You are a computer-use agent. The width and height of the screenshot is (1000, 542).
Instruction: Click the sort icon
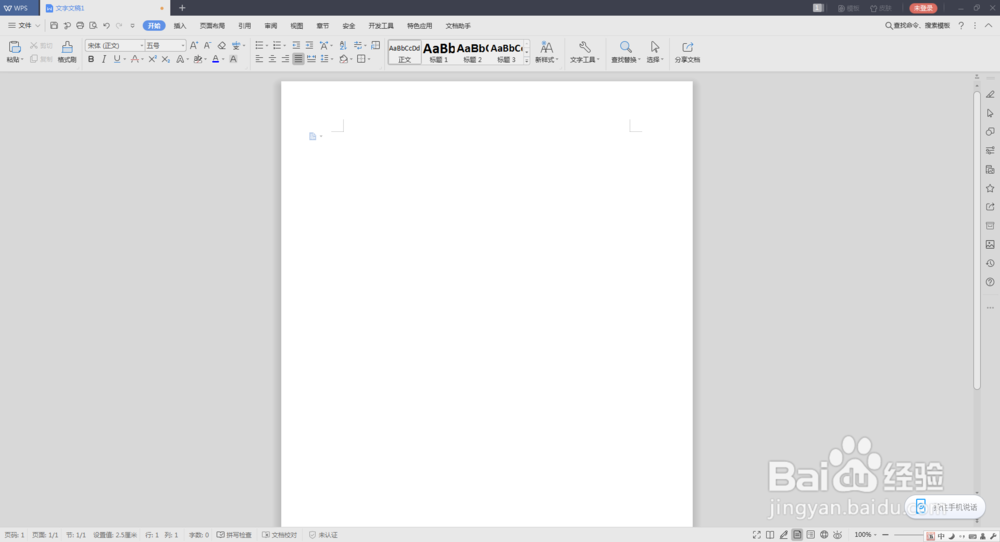click(x=342, y=45)
